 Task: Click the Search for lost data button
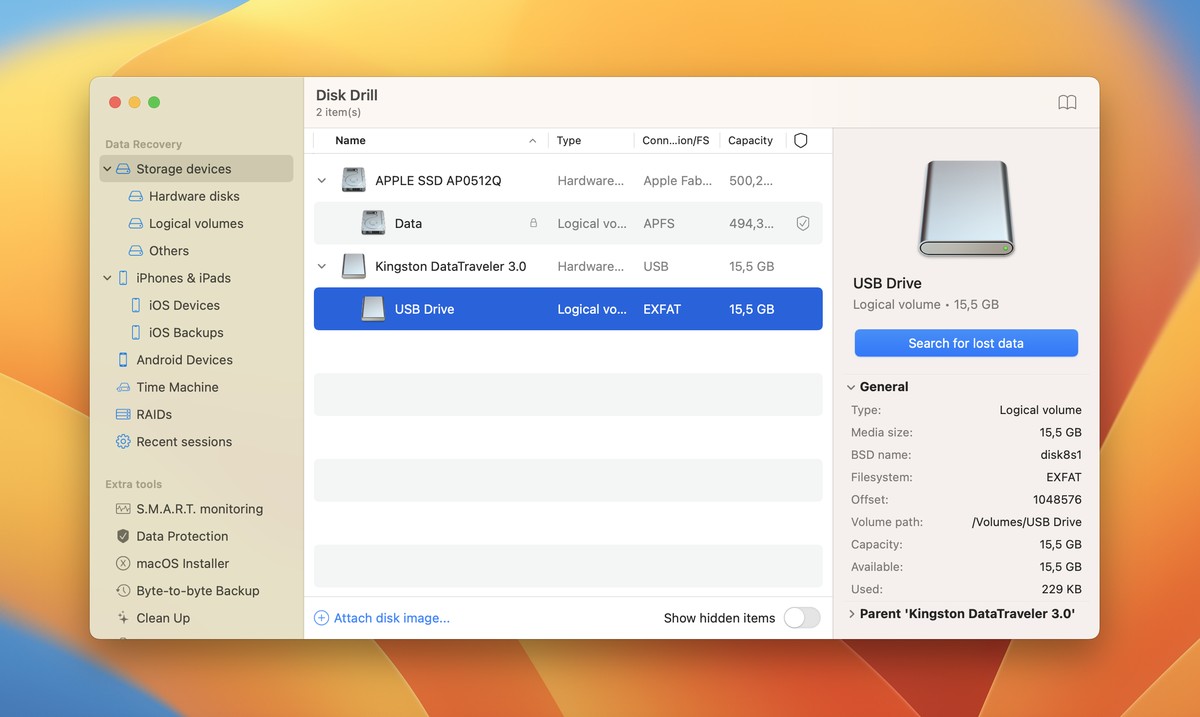tap(966, 343)
